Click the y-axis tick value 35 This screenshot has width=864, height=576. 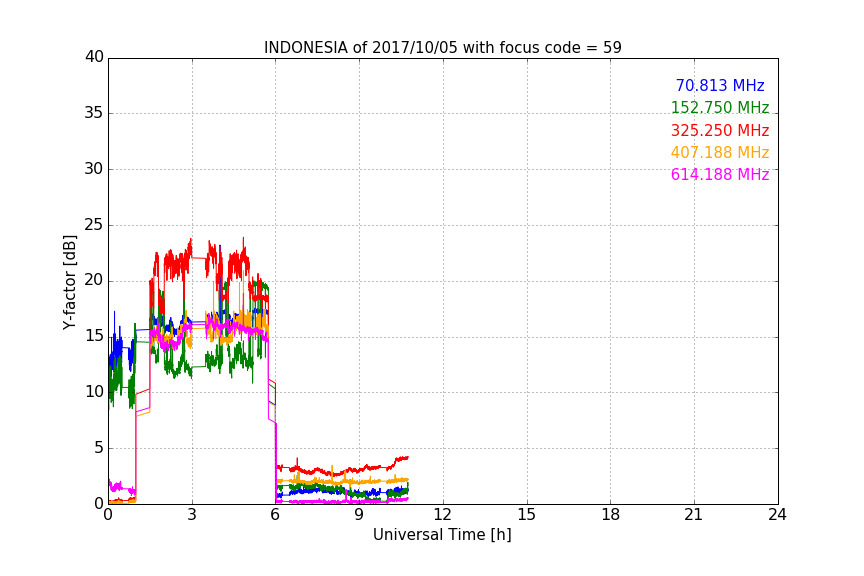click(94, 113)
